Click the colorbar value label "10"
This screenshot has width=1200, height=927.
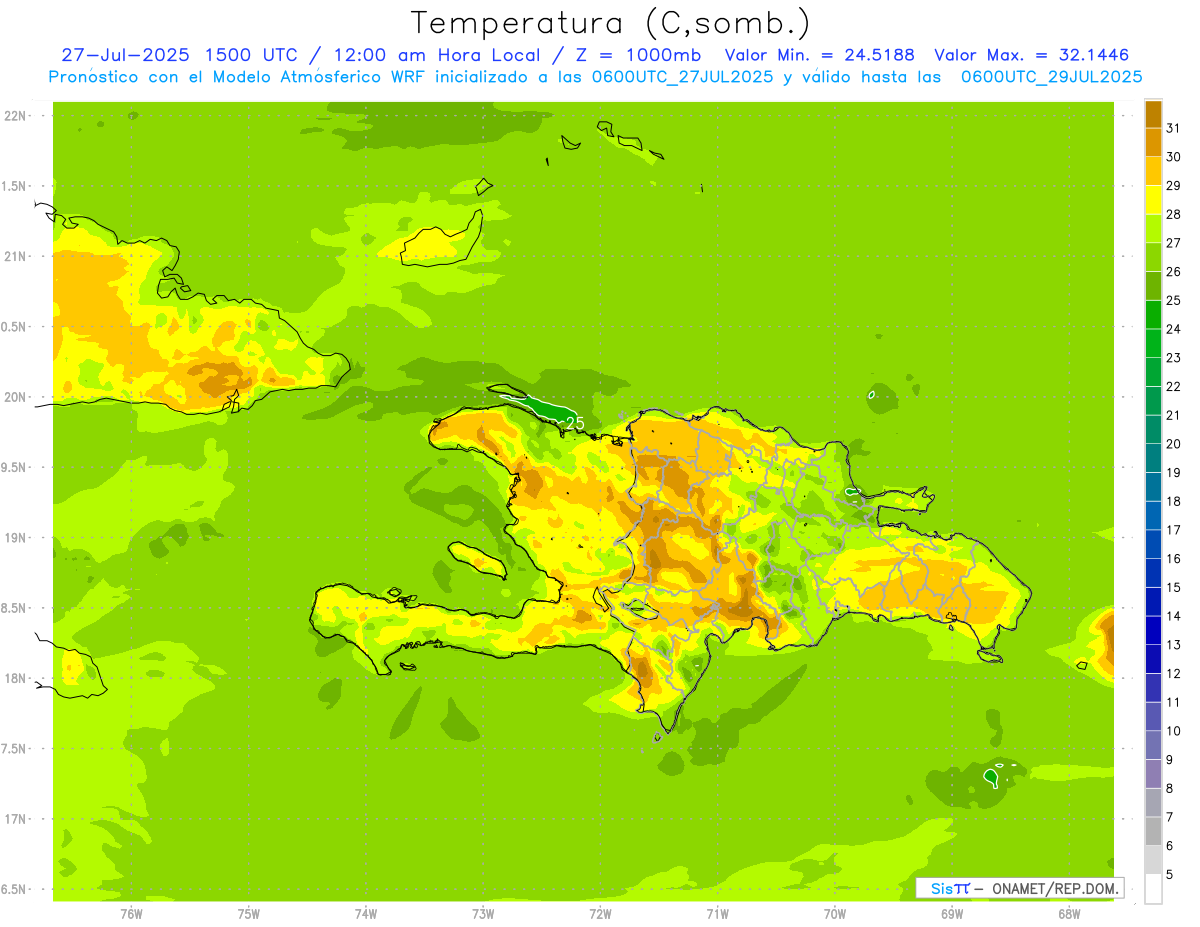click(x=1173, y=731)
